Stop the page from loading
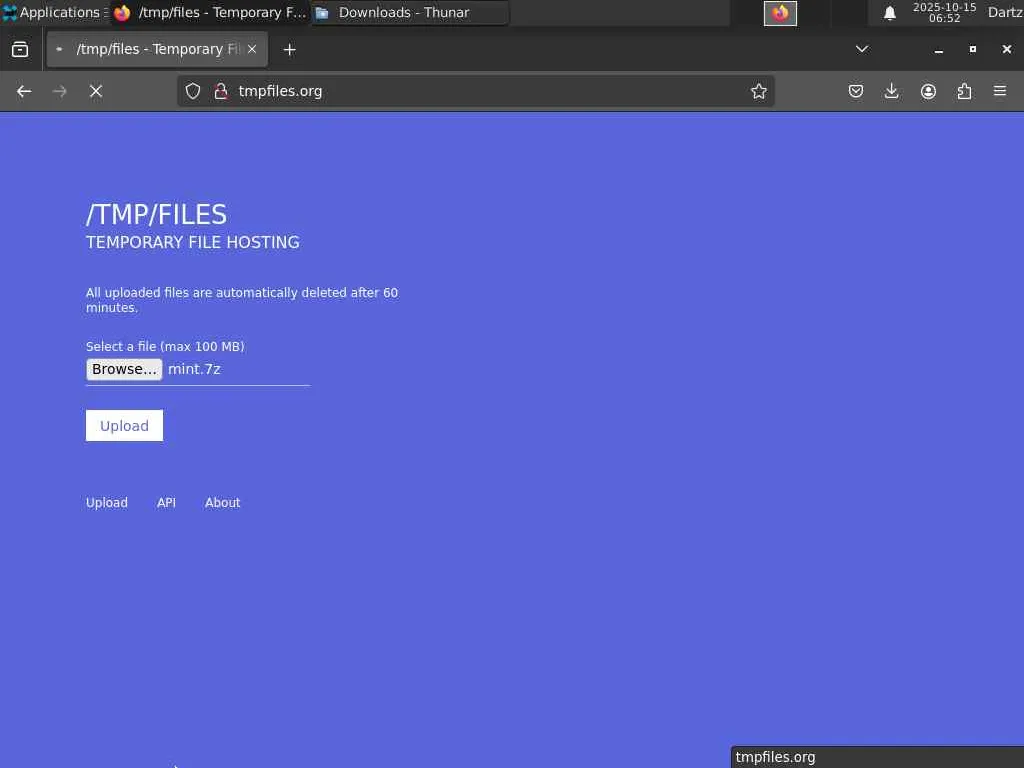1024x768 pixels. point(96,91)
